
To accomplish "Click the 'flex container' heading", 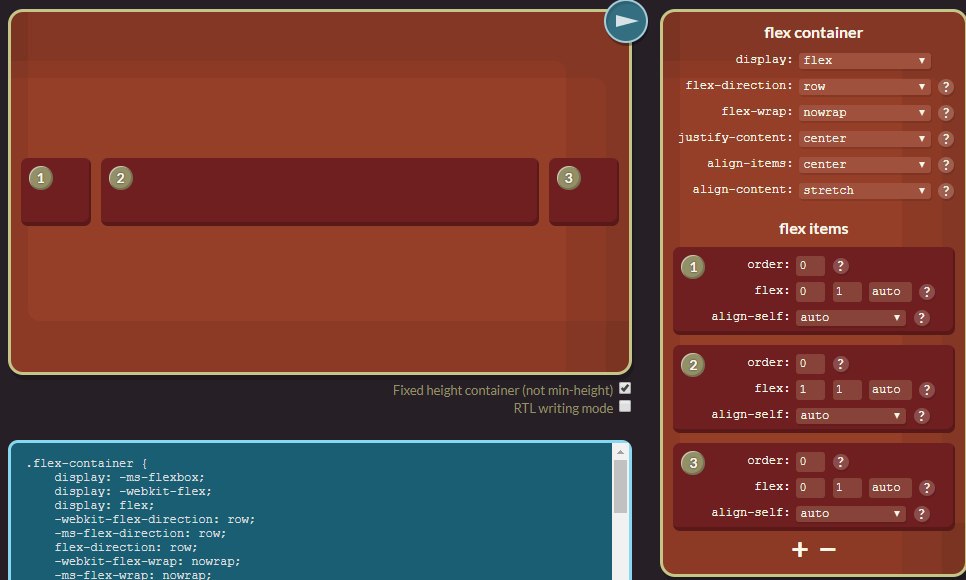I will [813, 33].
